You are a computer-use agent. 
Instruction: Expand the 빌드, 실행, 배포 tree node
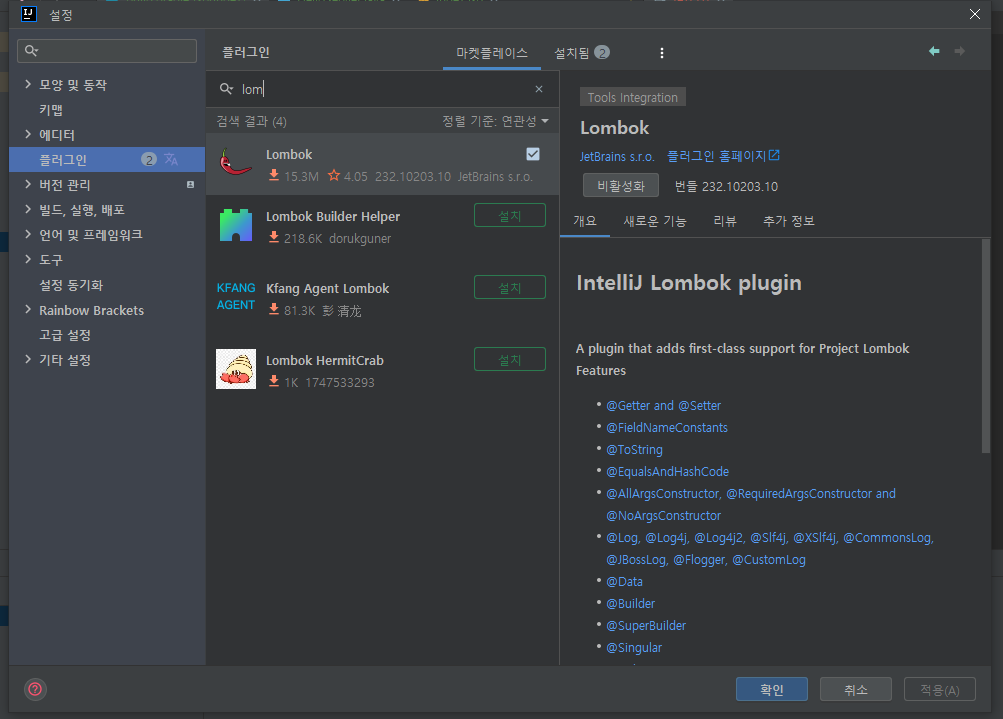(x=28, y=209)
